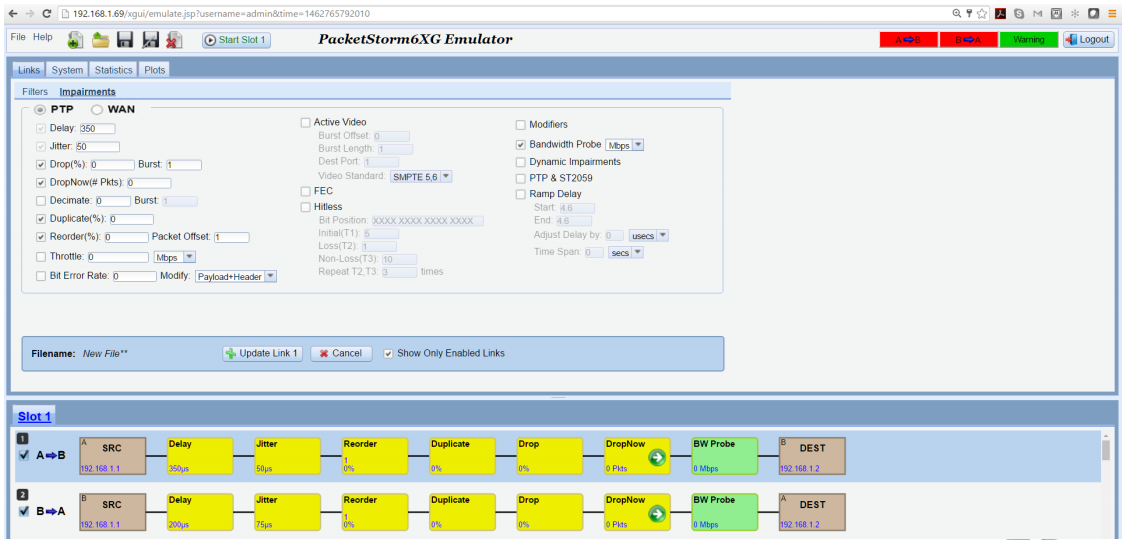Open the Chrome hamburger menu
This screenshot has height=540, width=1122.
tap(1112, 14)
